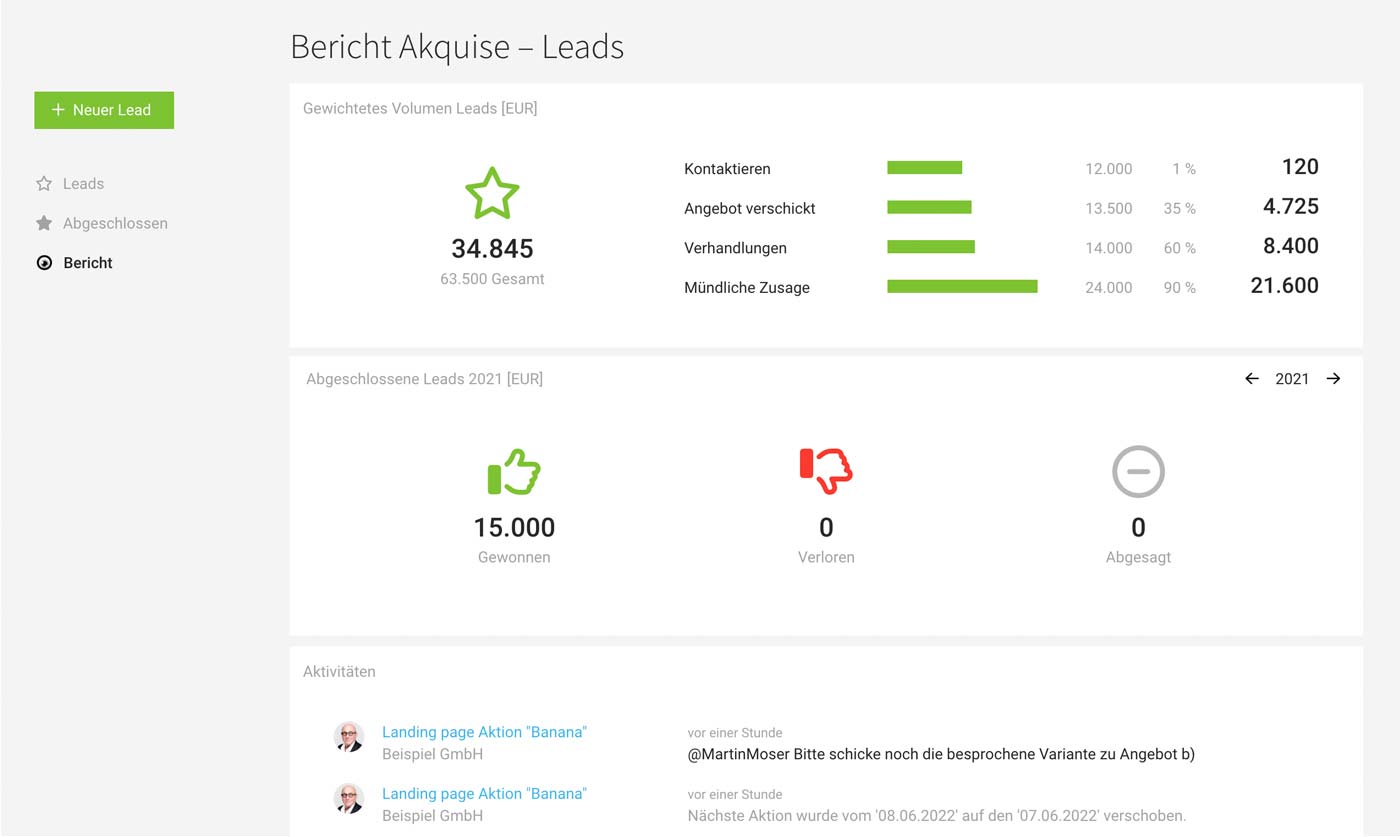Click the Verhandlungen row label
Image resolution: width=1400 pixels, height=837 pixels.
735,248
